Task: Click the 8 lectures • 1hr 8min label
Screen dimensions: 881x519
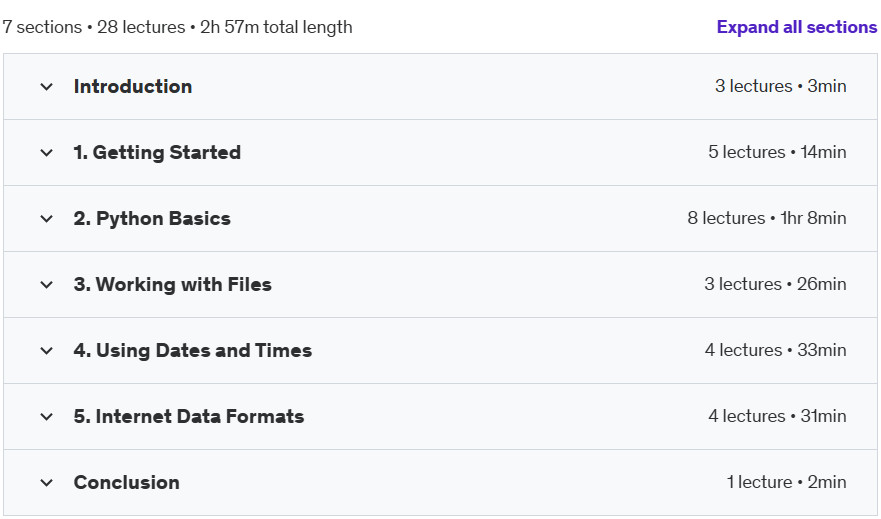Action: point(766,218)
